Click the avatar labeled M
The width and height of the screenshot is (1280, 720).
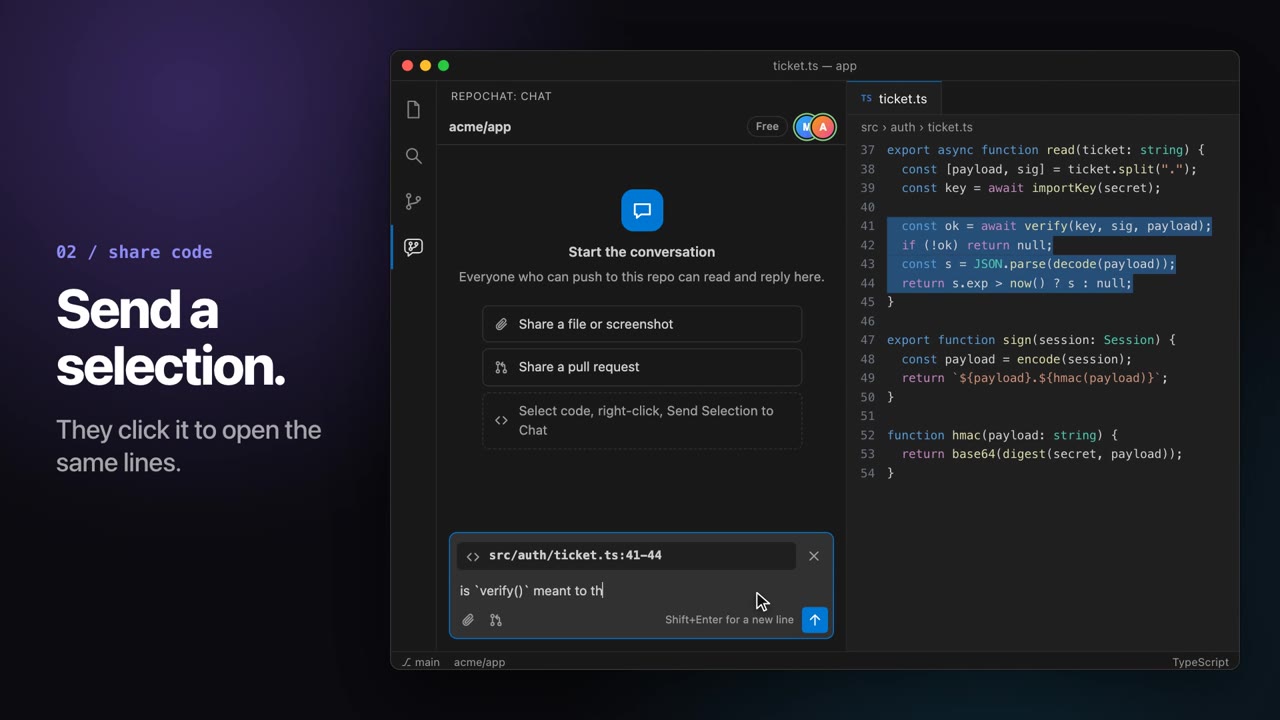click(x=805, y=127)
